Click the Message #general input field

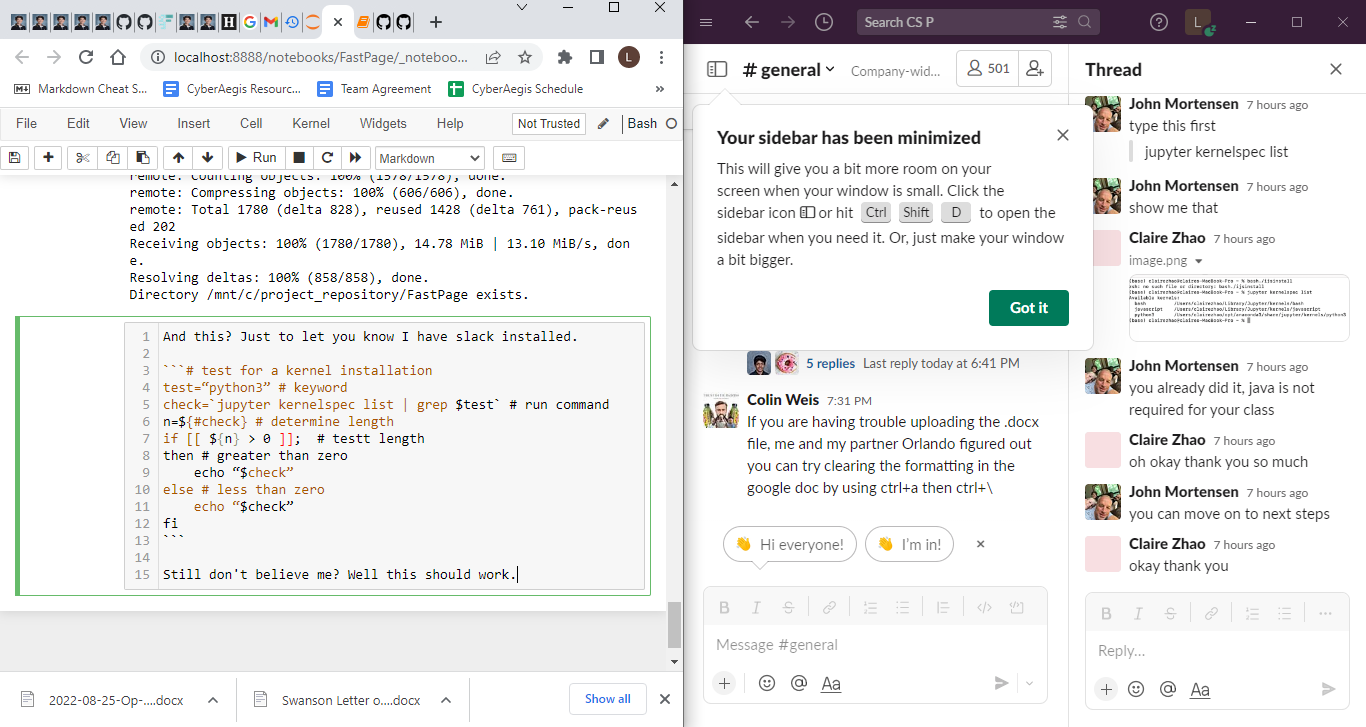pyautogui.click(x=875, y=645)
